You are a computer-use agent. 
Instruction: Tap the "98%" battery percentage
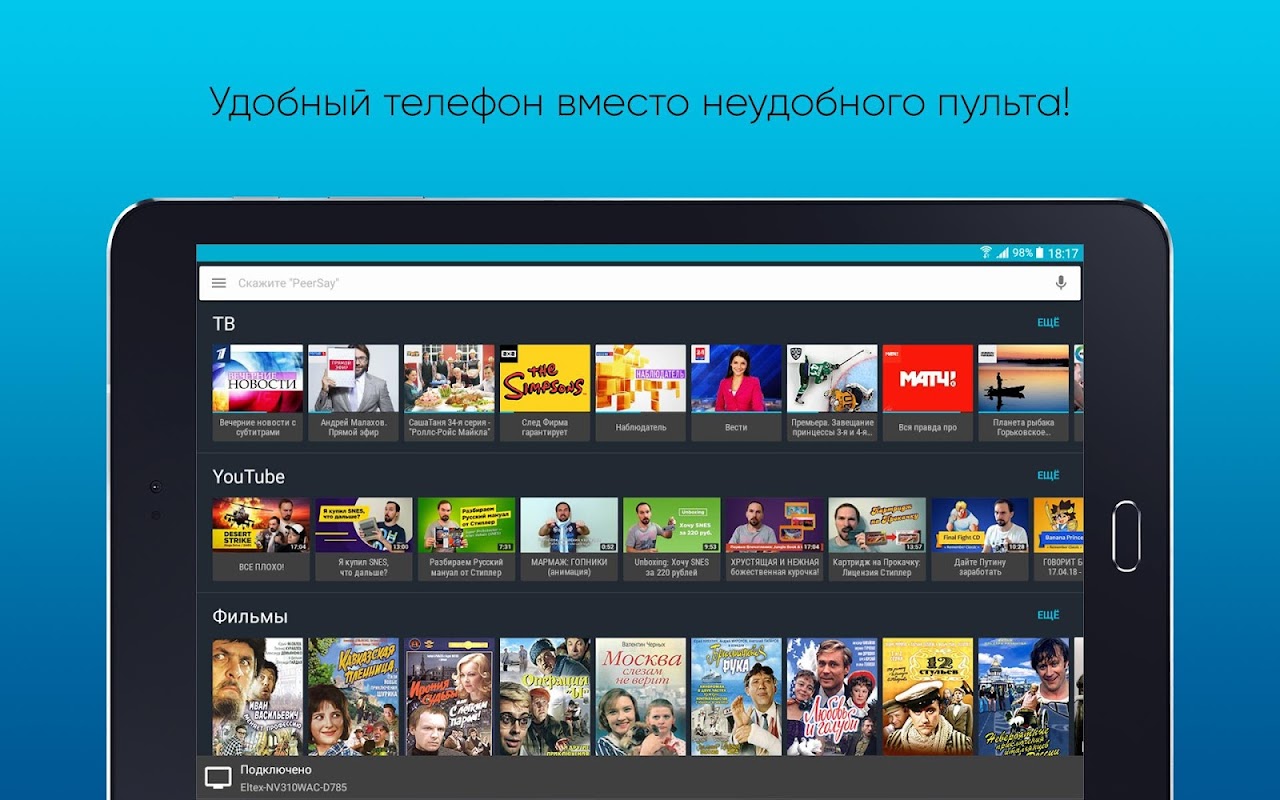point(1022,253)
